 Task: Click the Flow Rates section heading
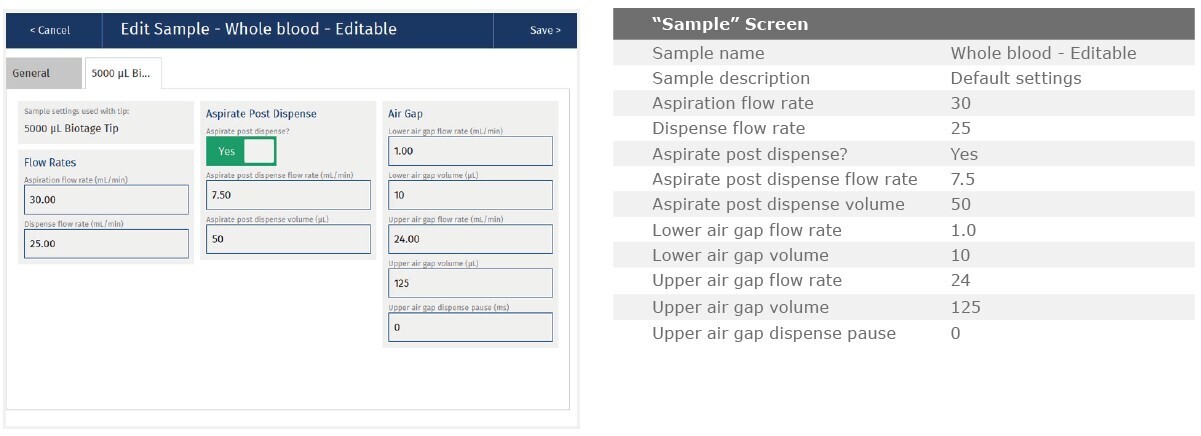click(x=50, y=162)
